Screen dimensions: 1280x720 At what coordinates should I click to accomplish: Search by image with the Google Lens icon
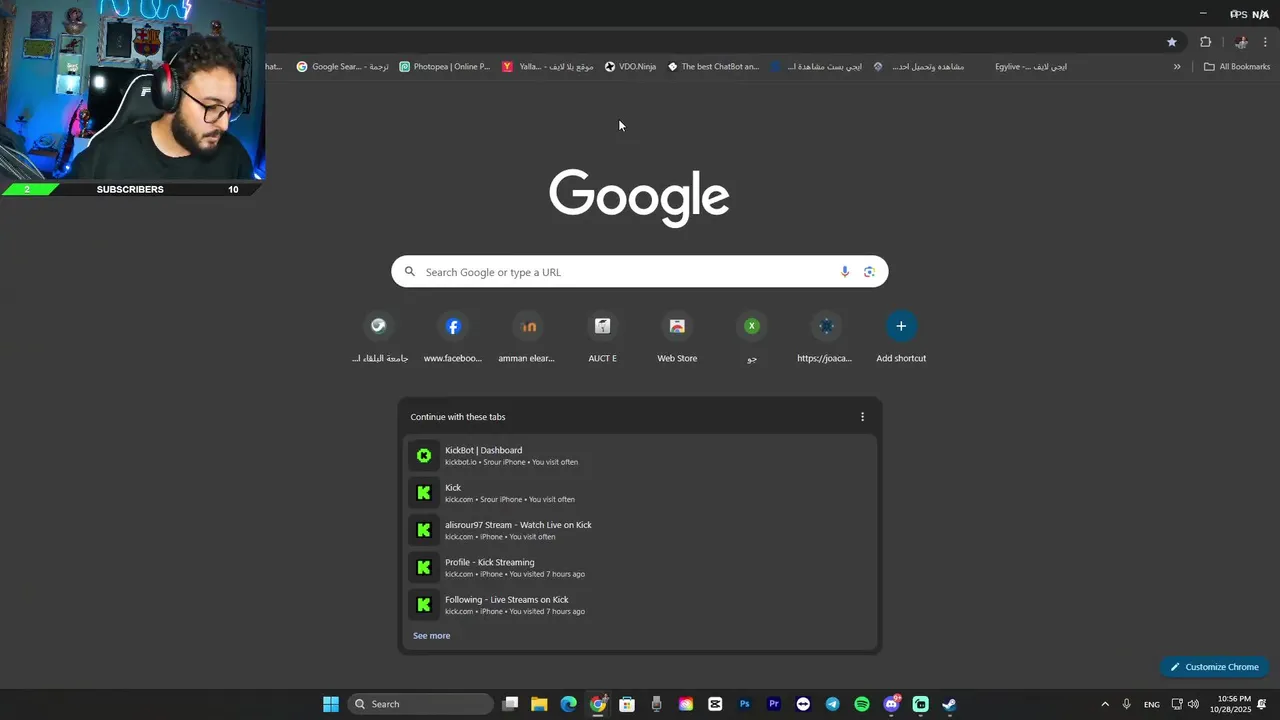(x=869, y=272)
